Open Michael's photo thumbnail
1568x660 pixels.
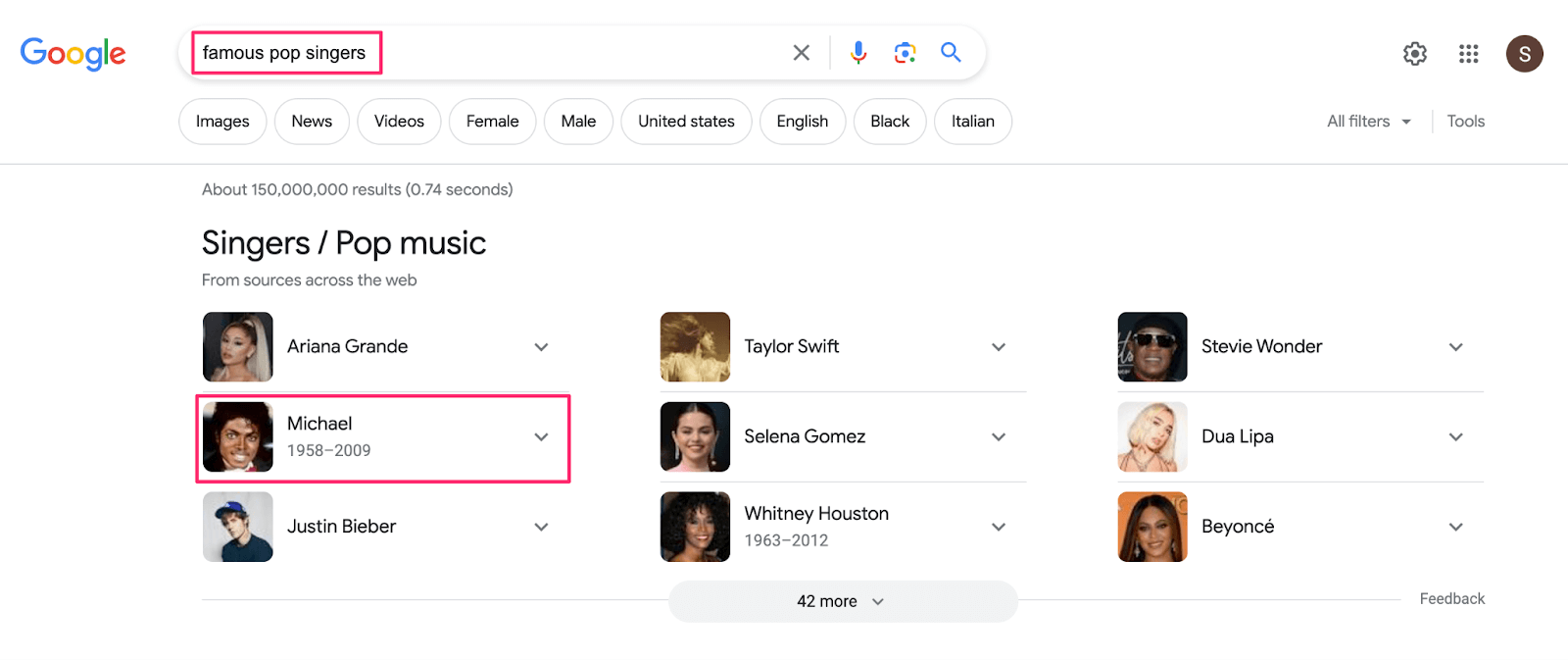coord(238,437)
